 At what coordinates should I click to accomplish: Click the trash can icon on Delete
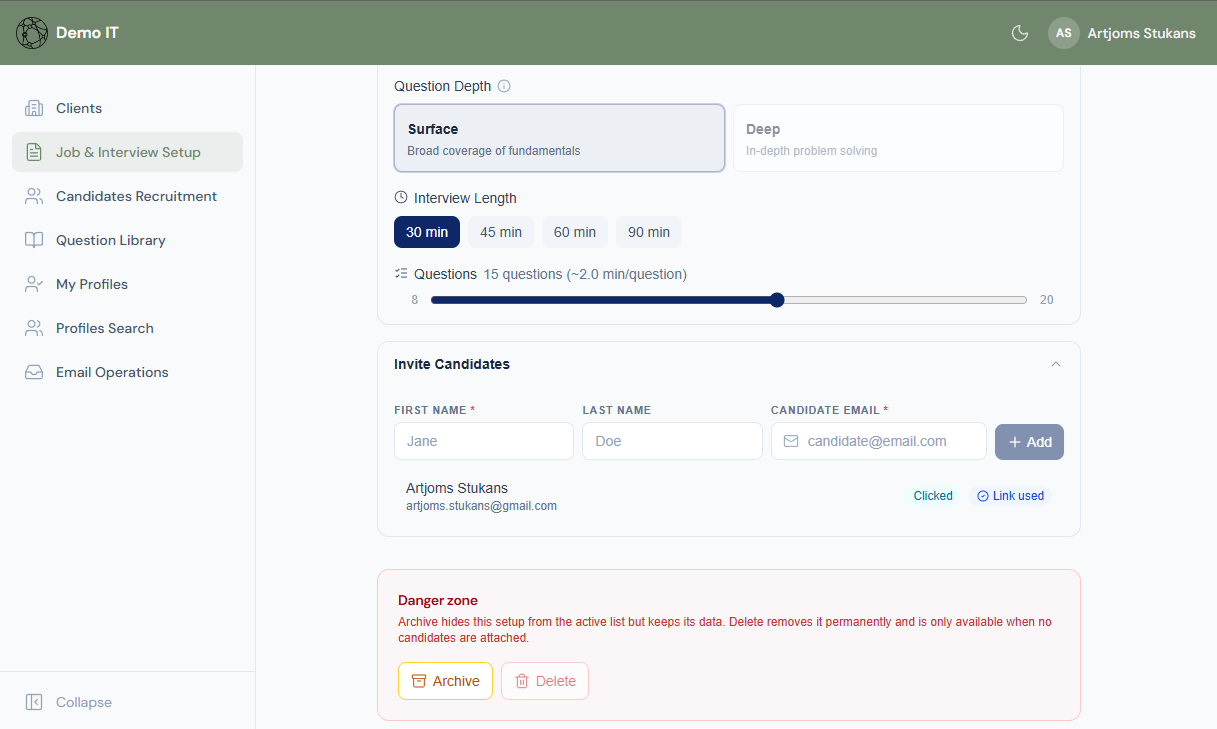coord(522,681)
